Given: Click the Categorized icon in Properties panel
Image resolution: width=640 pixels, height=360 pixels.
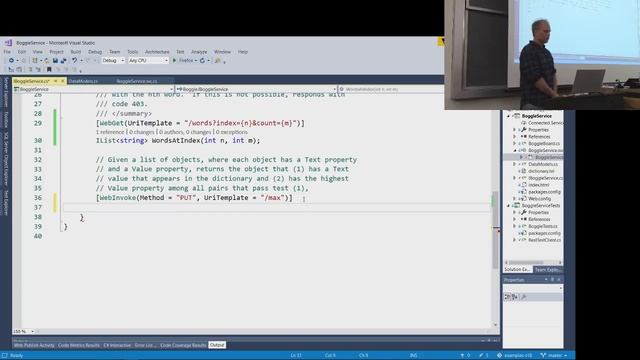Looking at the screenshot, I should [507, 297].
